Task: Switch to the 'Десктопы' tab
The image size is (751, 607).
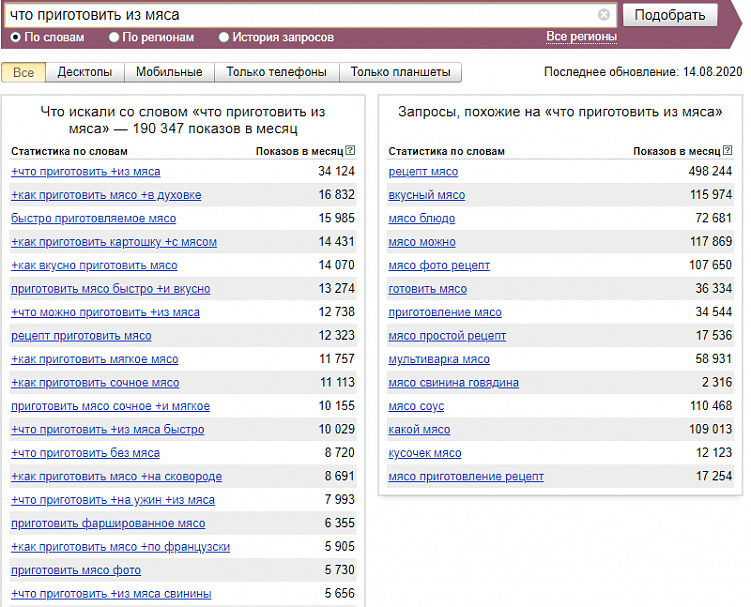Action: pos(85,72)
